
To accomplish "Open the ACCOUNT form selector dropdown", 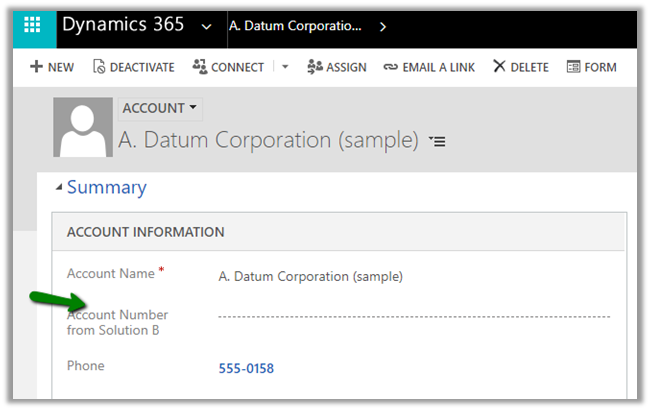I will pyautogui.click(x=193, y=108).
